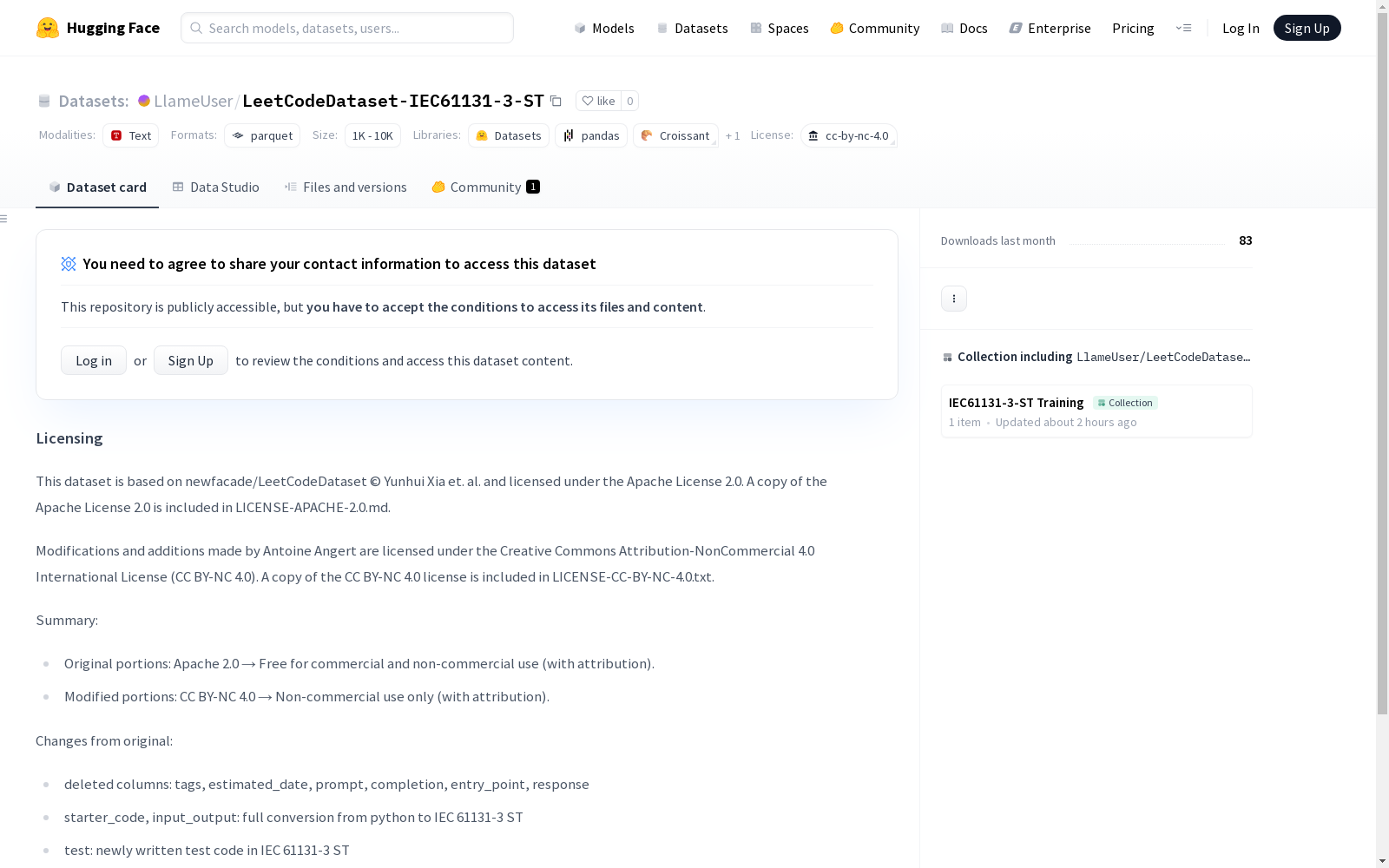Expand the more navigation menu icon
Screen dimensions: 1389x868
[x=1183, y=28]
